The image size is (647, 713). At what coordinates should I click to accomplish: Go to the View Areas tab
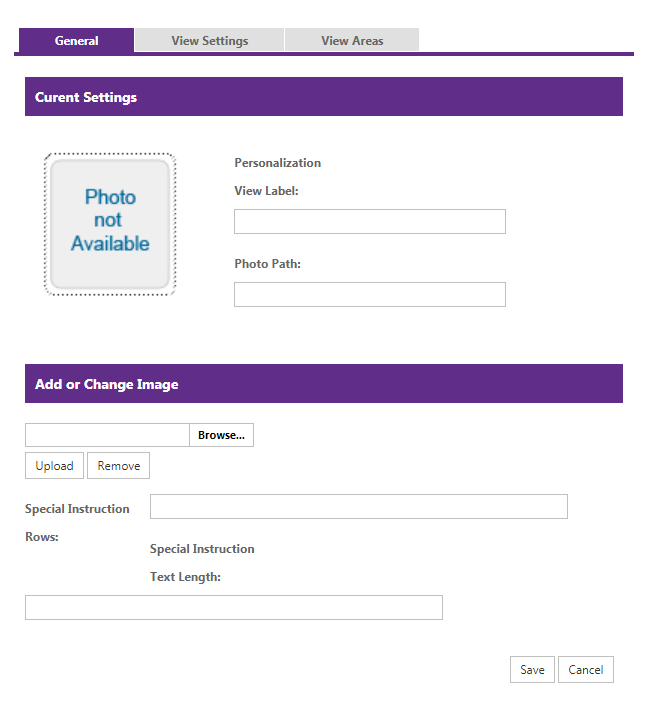pyautogui.click(x=352, y=41)
